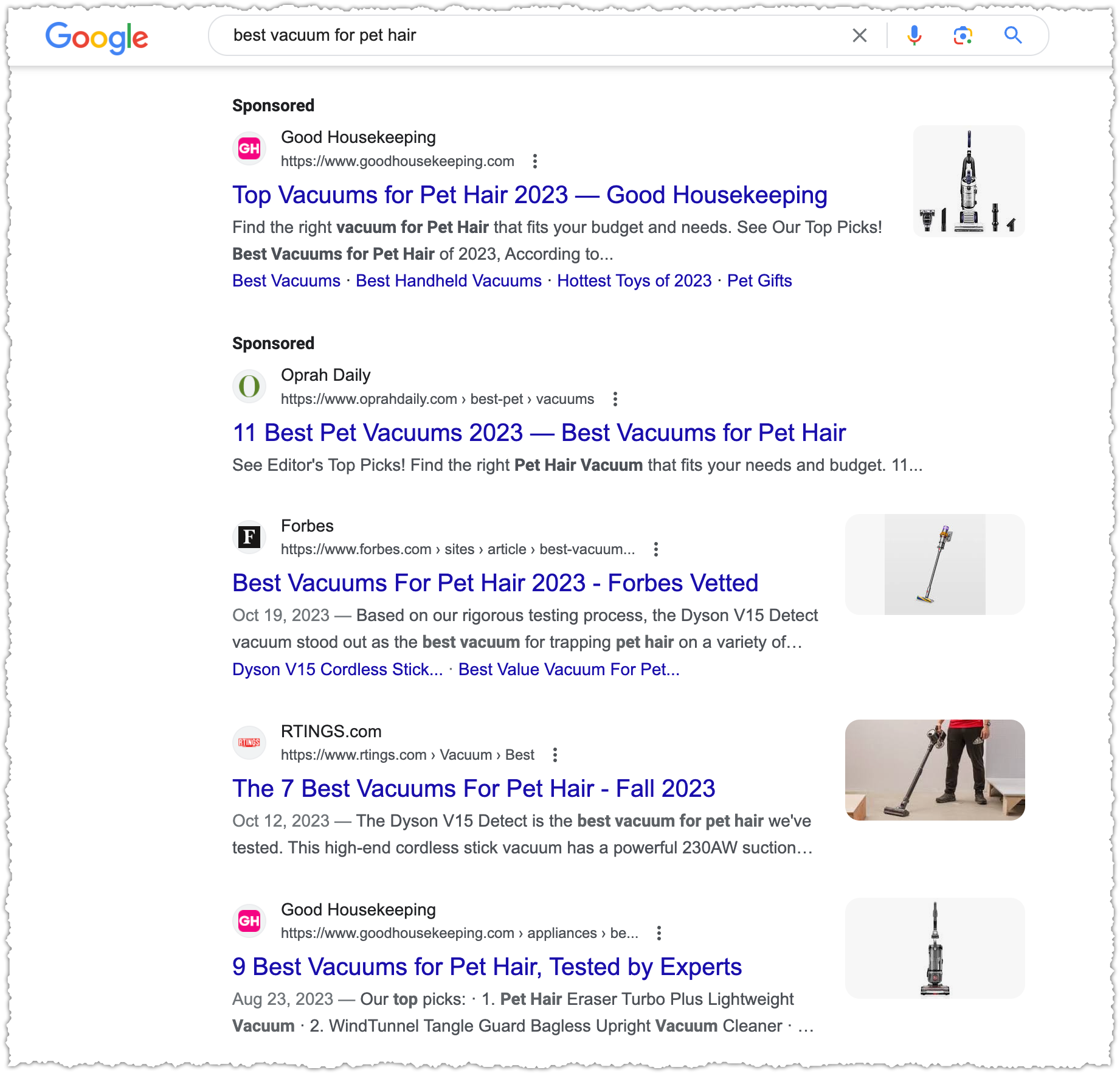Screen dimensions: 1120x1073
Task: Follow the 'Hottest Toys of 2023' sitelink
Action: click(x=634, y=281)
